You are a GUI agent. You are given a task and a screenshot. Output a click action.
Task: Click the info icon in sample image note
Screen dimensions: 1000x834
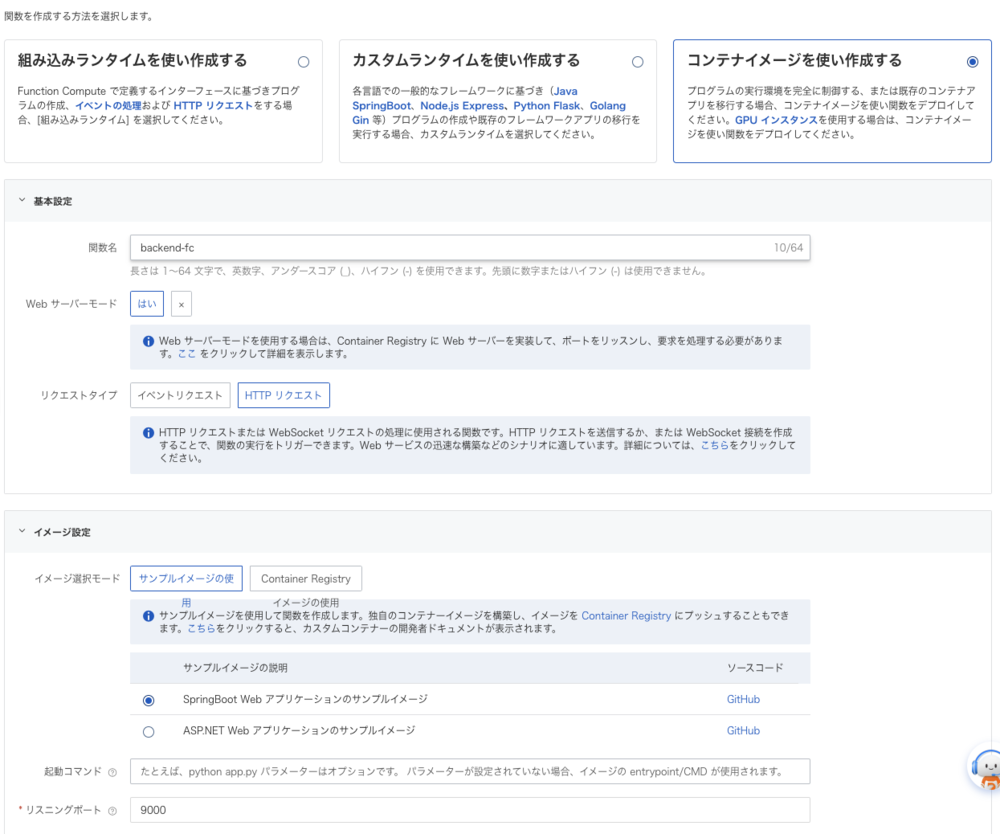tap(149, 616)
